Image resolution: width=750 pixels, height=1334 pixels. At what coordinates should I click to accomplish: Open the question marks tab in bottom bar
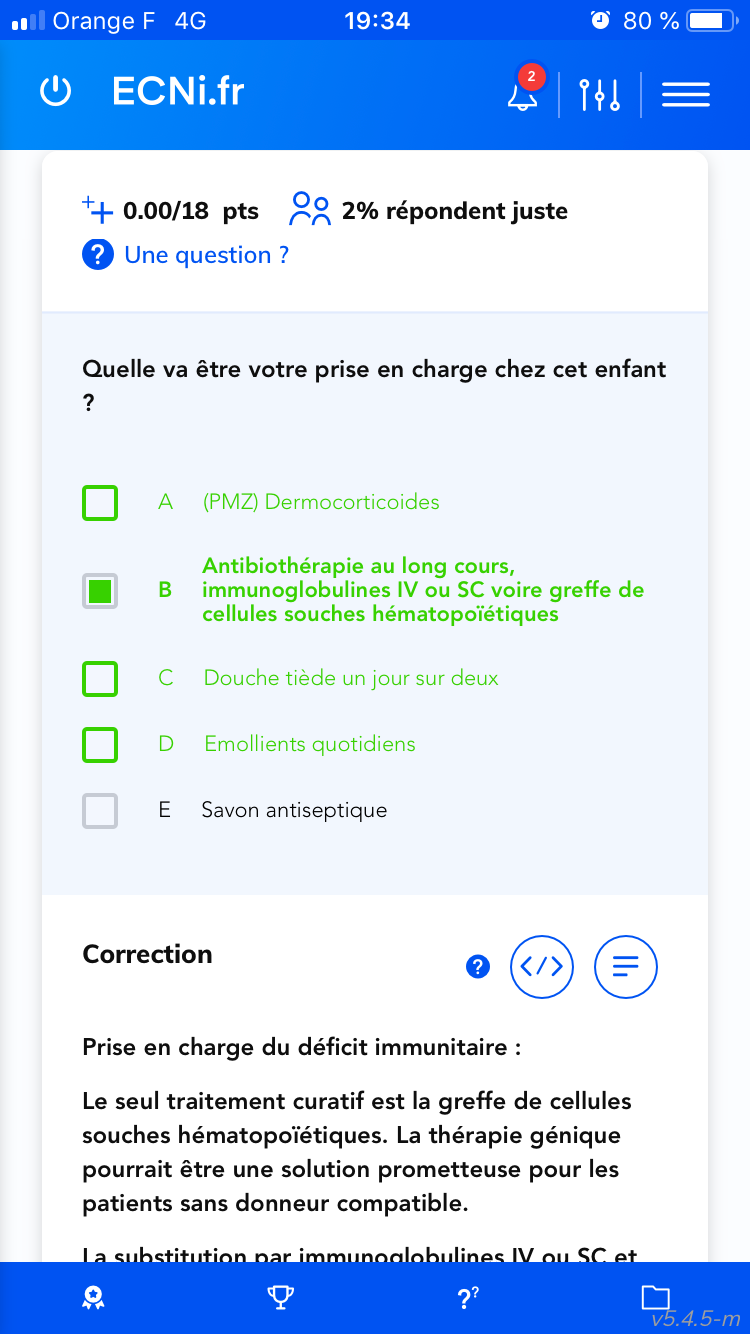click(467, 1298)
